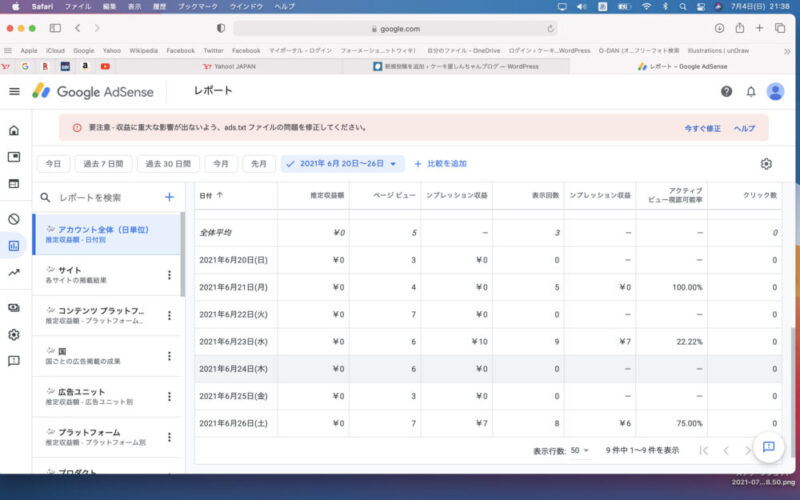Reload the page in Safari
The height and width of the screenshot is (500, 800).
click(x=551, y=29)
